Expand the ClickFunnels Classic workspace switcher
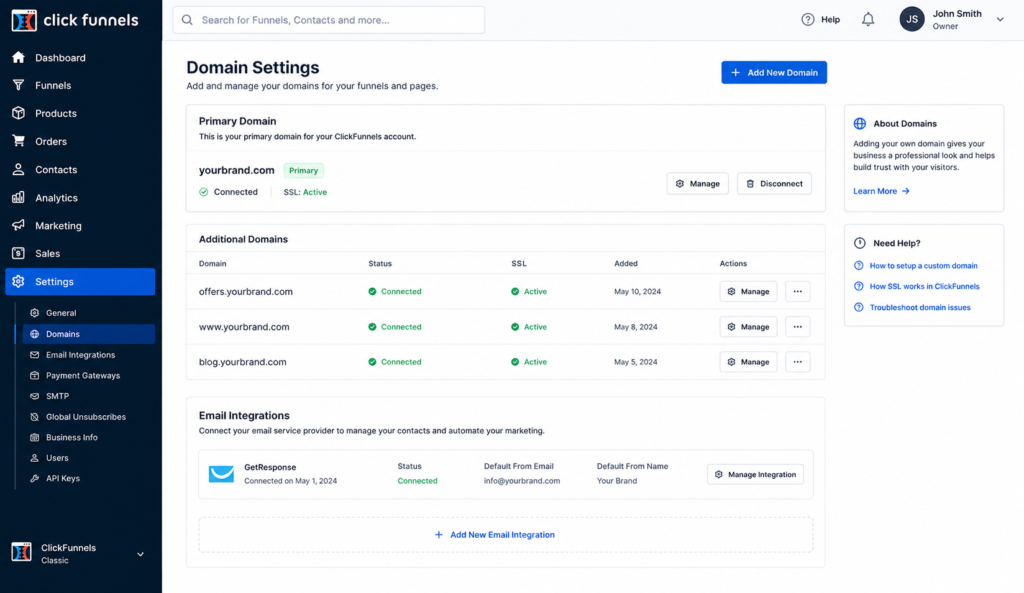This screenshot has width=1024, height=593. coord(140,554)
